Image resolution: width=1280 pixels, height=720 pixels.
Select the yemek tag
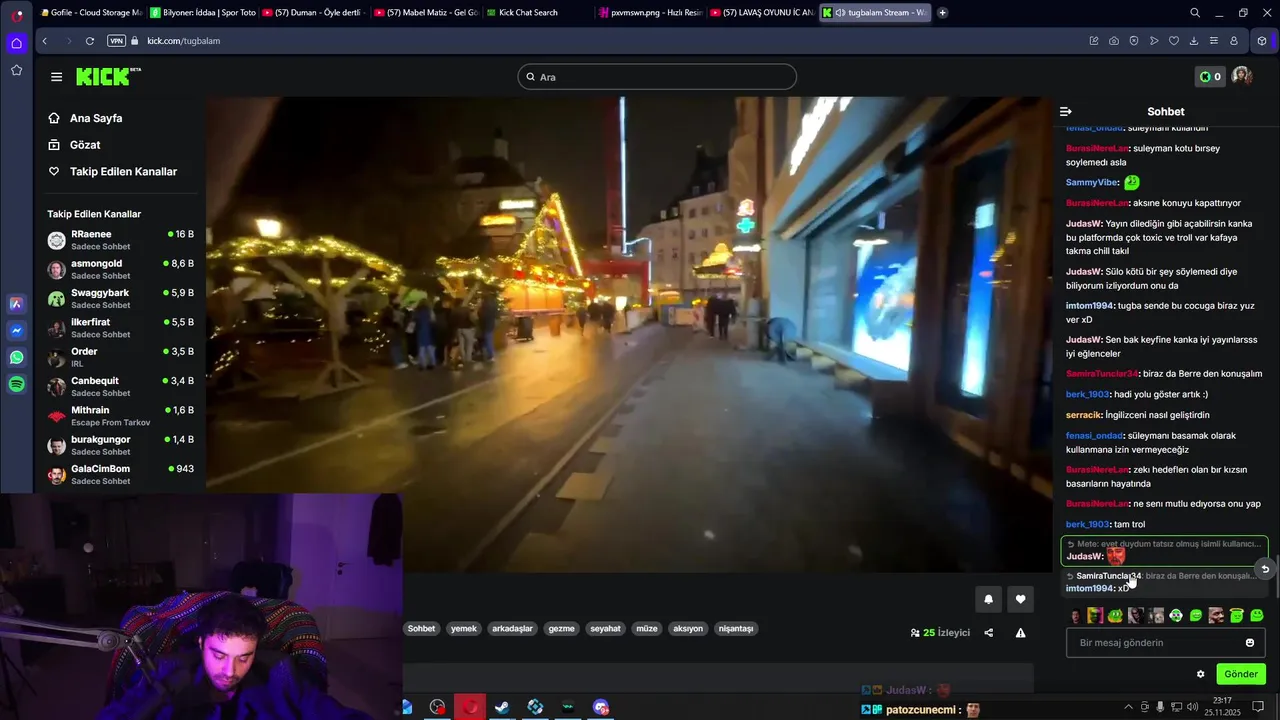(464, 629)
